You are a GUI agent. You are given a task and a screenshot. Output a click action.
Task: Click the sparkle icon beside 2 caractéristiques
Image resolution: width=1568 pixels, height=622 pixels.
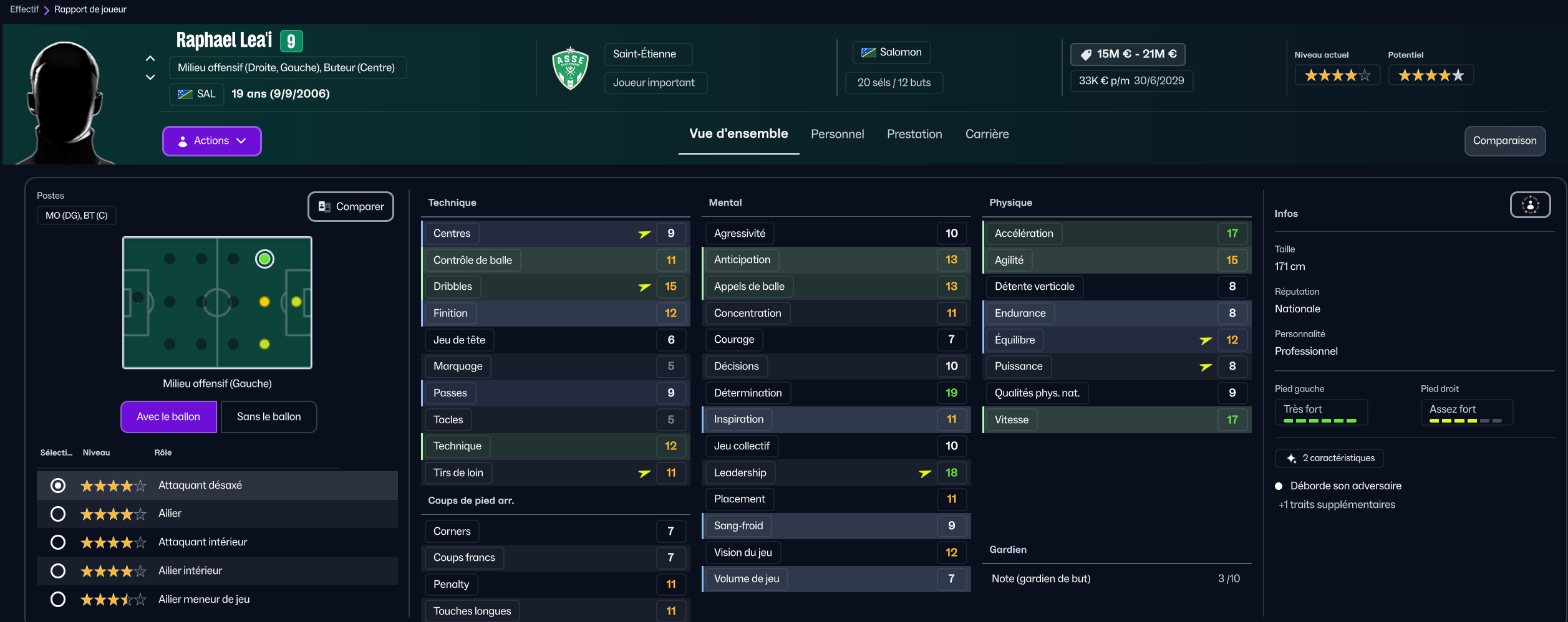click(x=1291, y=459)
